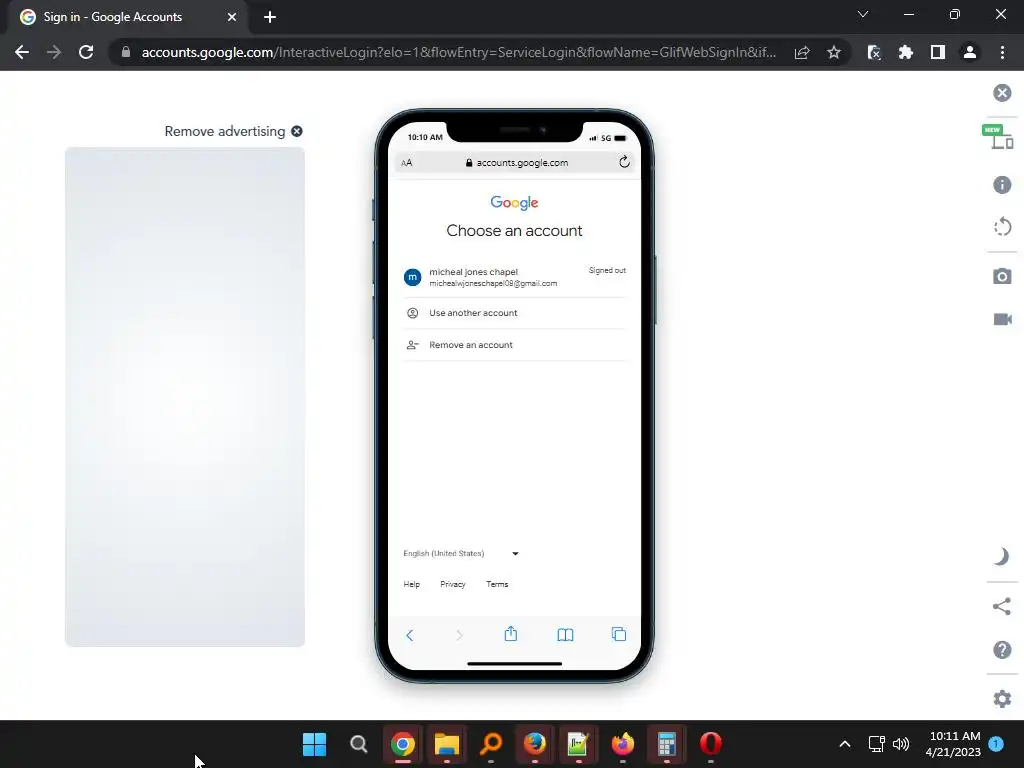The height and width of the screenshot is (768, 1024).
Task: Close the mobile simulator panel with X icon
Action: (x=1002, y=93)
